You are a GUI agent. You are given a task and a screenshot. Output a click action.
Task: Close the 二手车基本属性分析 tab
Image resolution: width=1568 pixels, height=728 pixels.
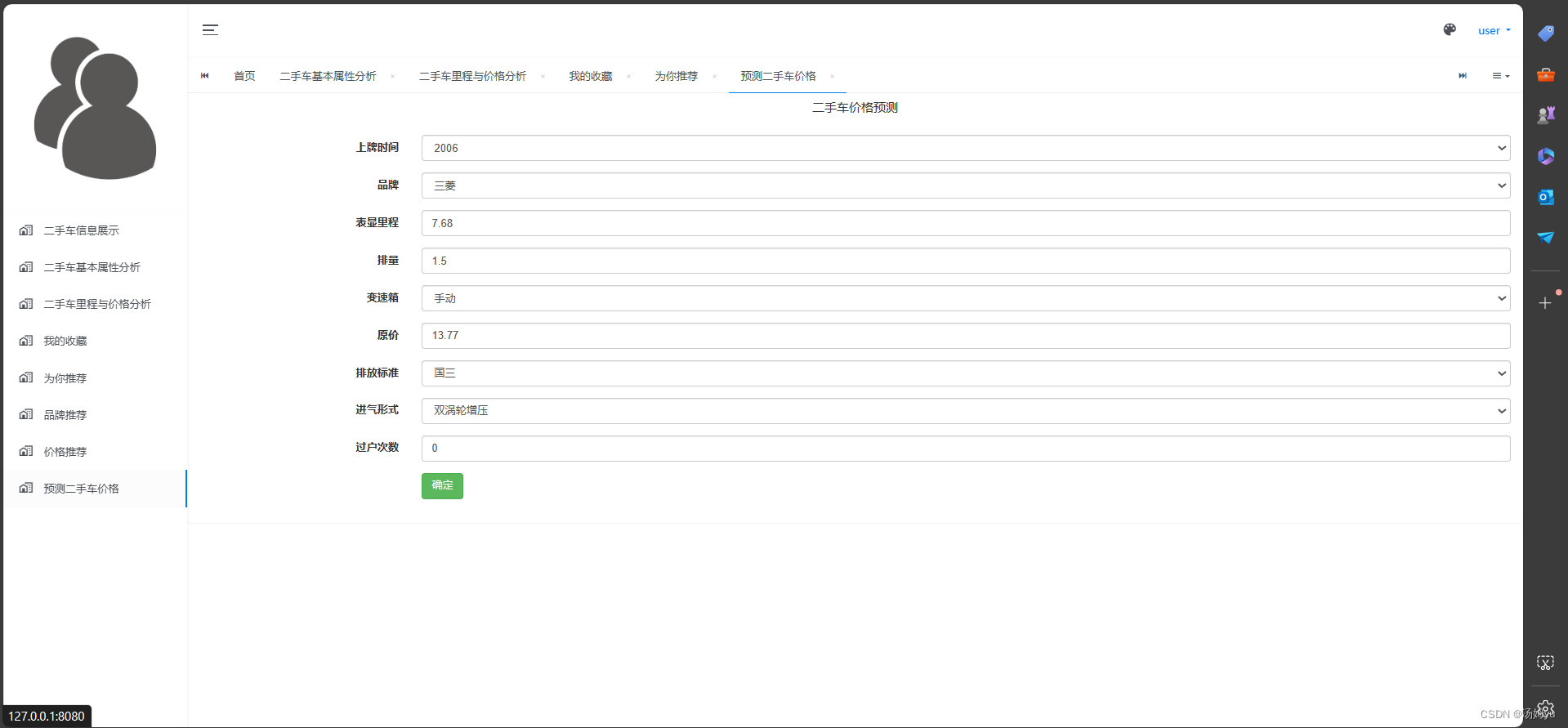(393, 77)
